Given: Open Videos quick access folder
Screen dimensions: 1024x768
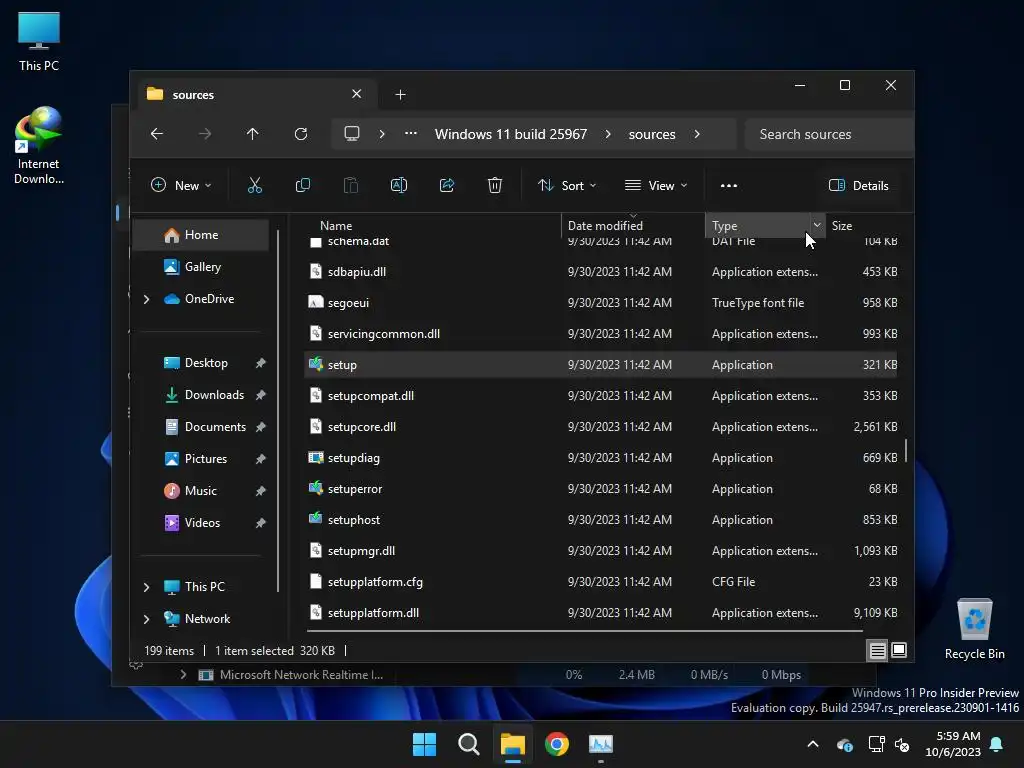Looking at the screenshot, I should pyautogui.click(x=201, y=523).
